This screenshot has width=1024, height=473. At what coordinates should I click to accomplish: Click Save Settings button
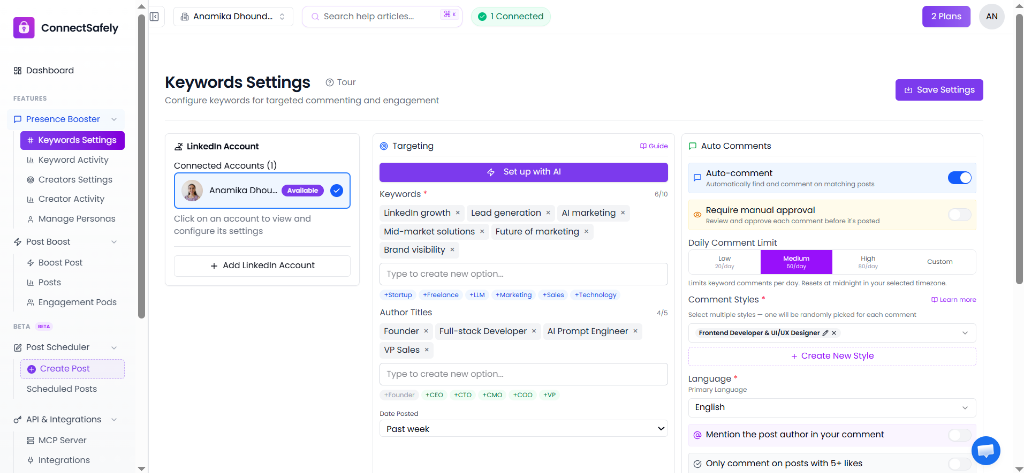[938, 90]
